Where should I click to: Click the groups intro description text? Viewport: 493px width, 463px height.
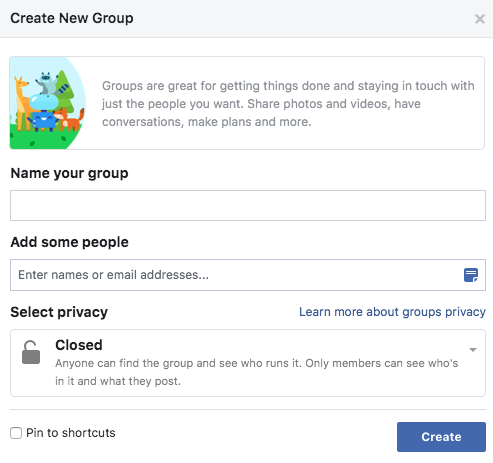[x=288, y=104]
